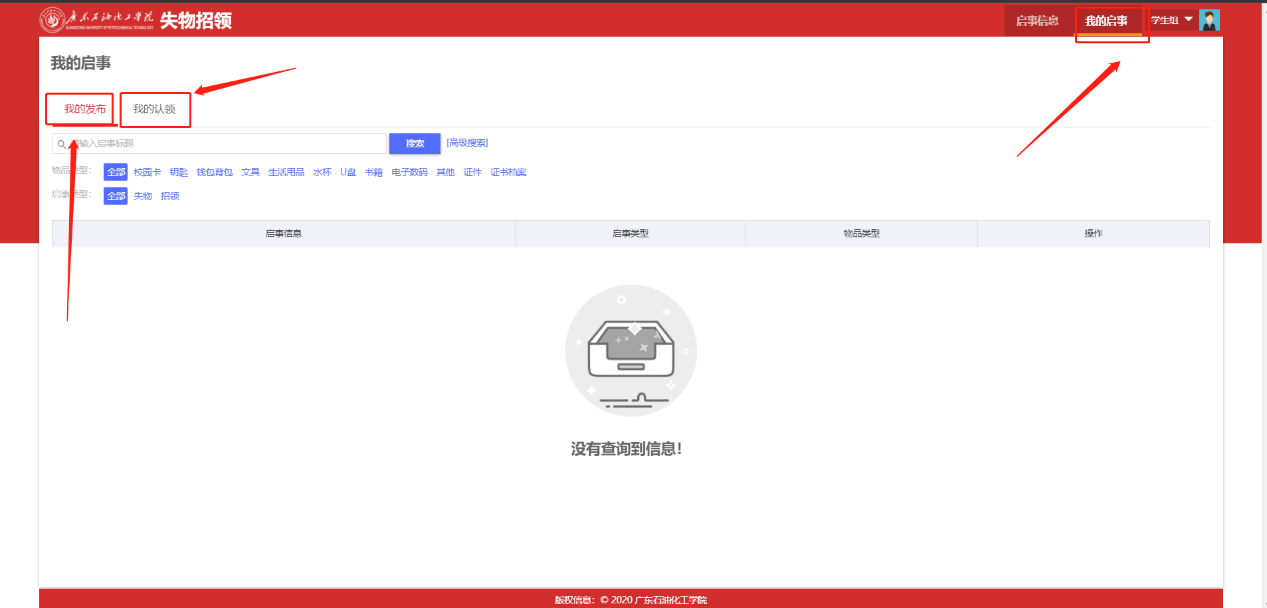
Task: Filter item type by 钱包背包
Action: (x=214, y=172)
